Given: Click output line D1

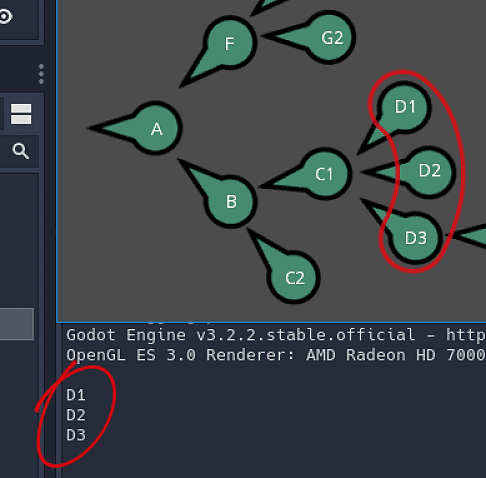Looking at the screenshot, I should tap(76, 395).
